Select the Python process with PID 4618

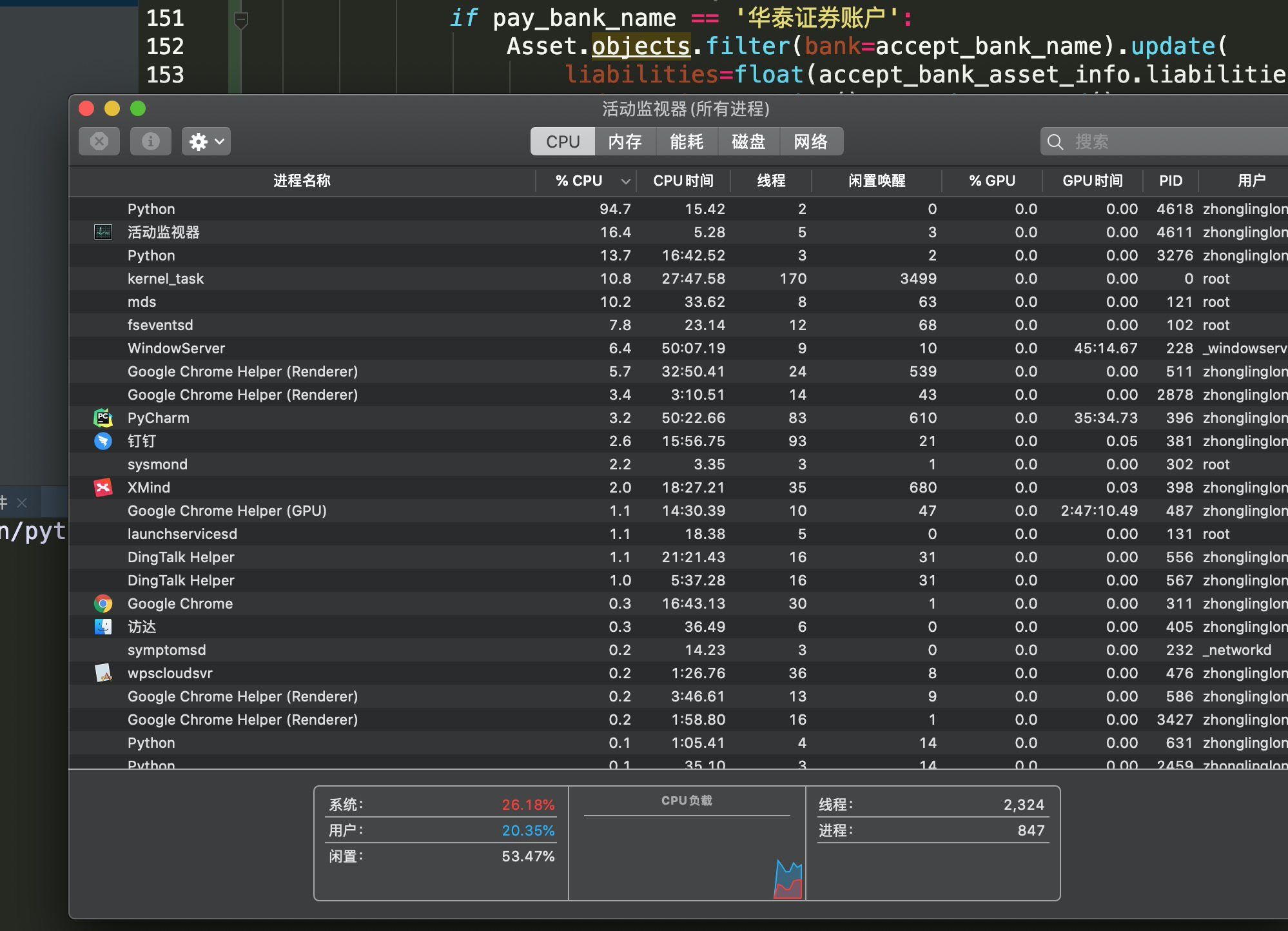[678, 209]
